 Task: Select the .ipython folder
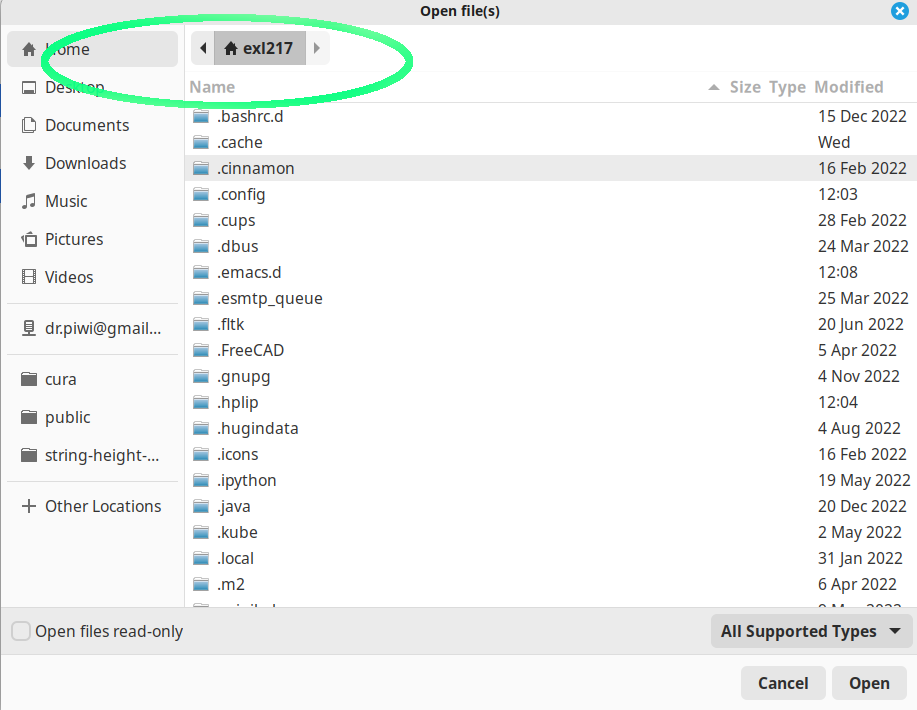550,480
